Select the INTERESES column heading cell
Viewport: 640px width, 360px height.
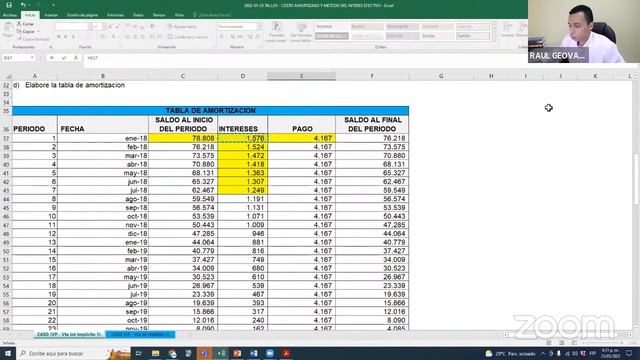pyautogui.click(x=242, y=124)
